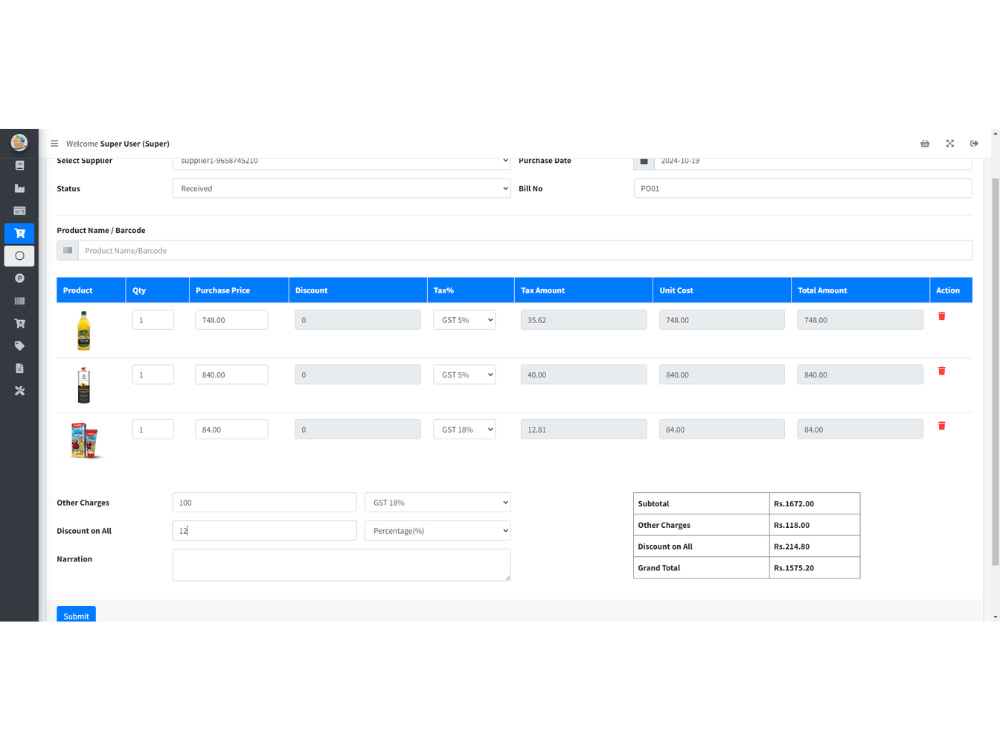
Task: Open the cash register icon in the sidebar
Action: 19,166
